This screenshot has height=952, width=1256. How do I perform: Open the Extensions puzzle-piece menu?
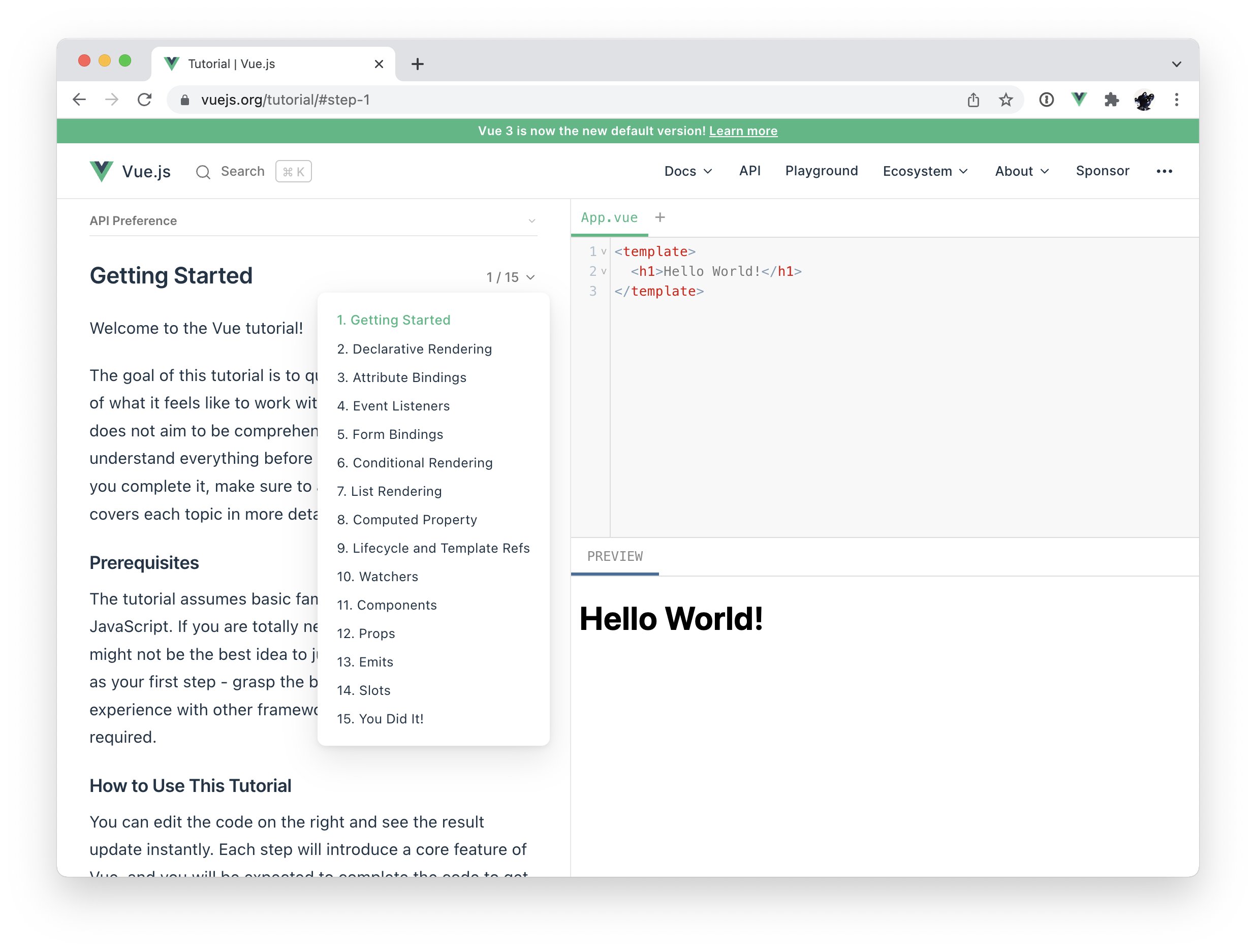[1111, 100]
